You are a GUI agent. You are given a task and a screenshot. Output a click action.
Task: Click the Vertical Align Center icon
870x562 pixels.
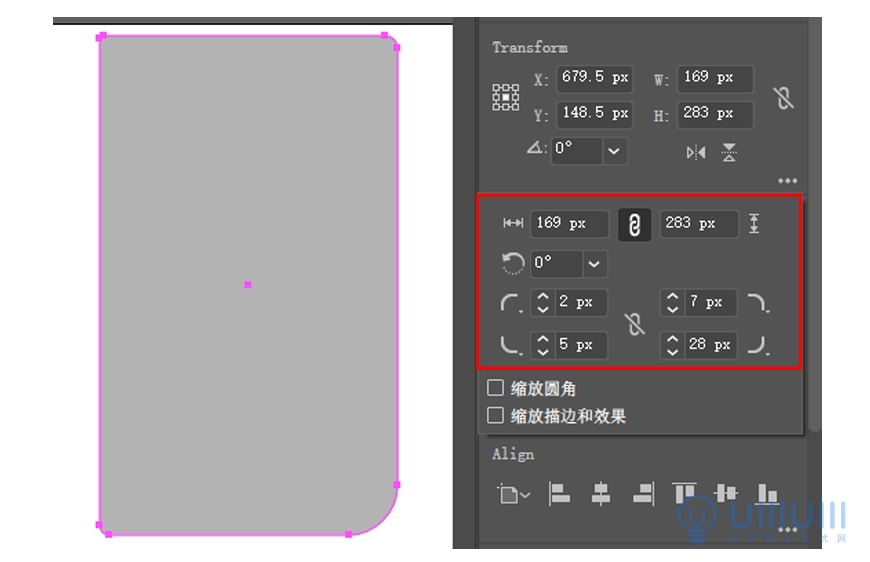tap(726, 493)
